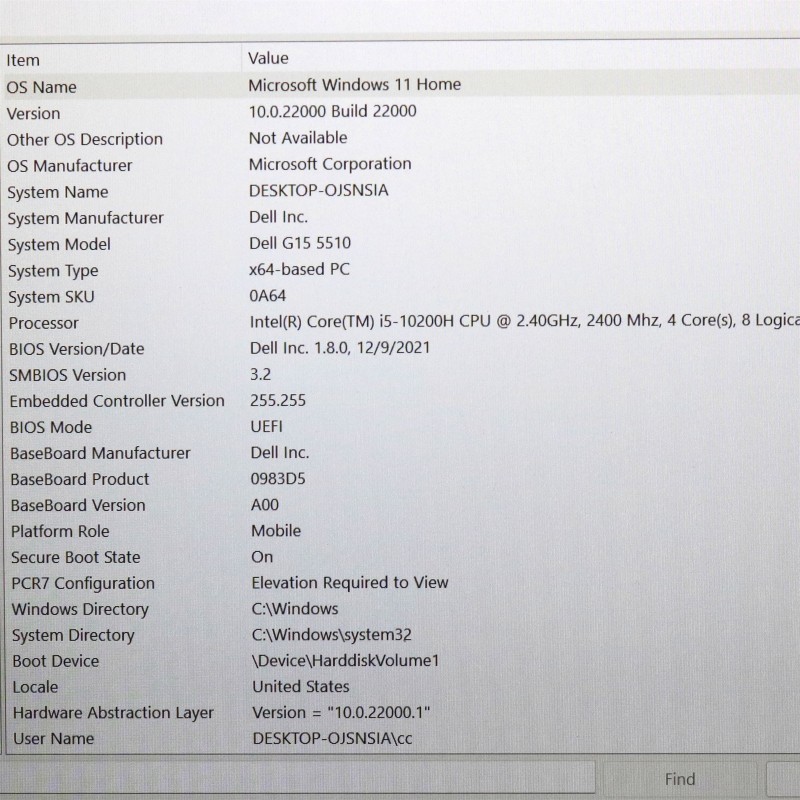
Task: Select the Secure Boot State row
Action: pyautogui.click(x=75, y=557)
